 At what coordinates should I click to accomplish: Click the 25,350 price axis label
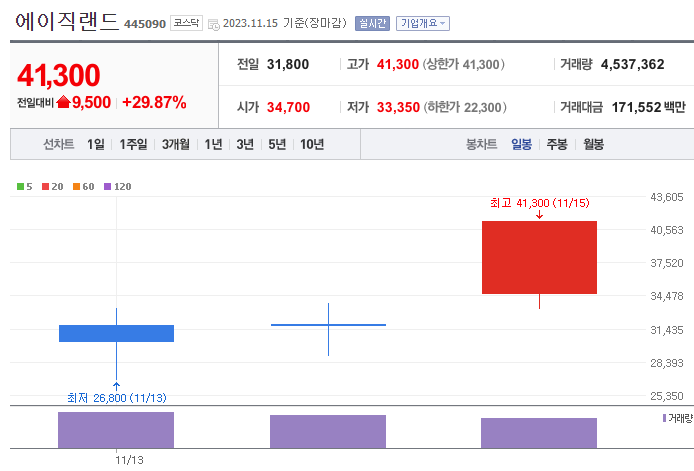(x=667, y=396)
